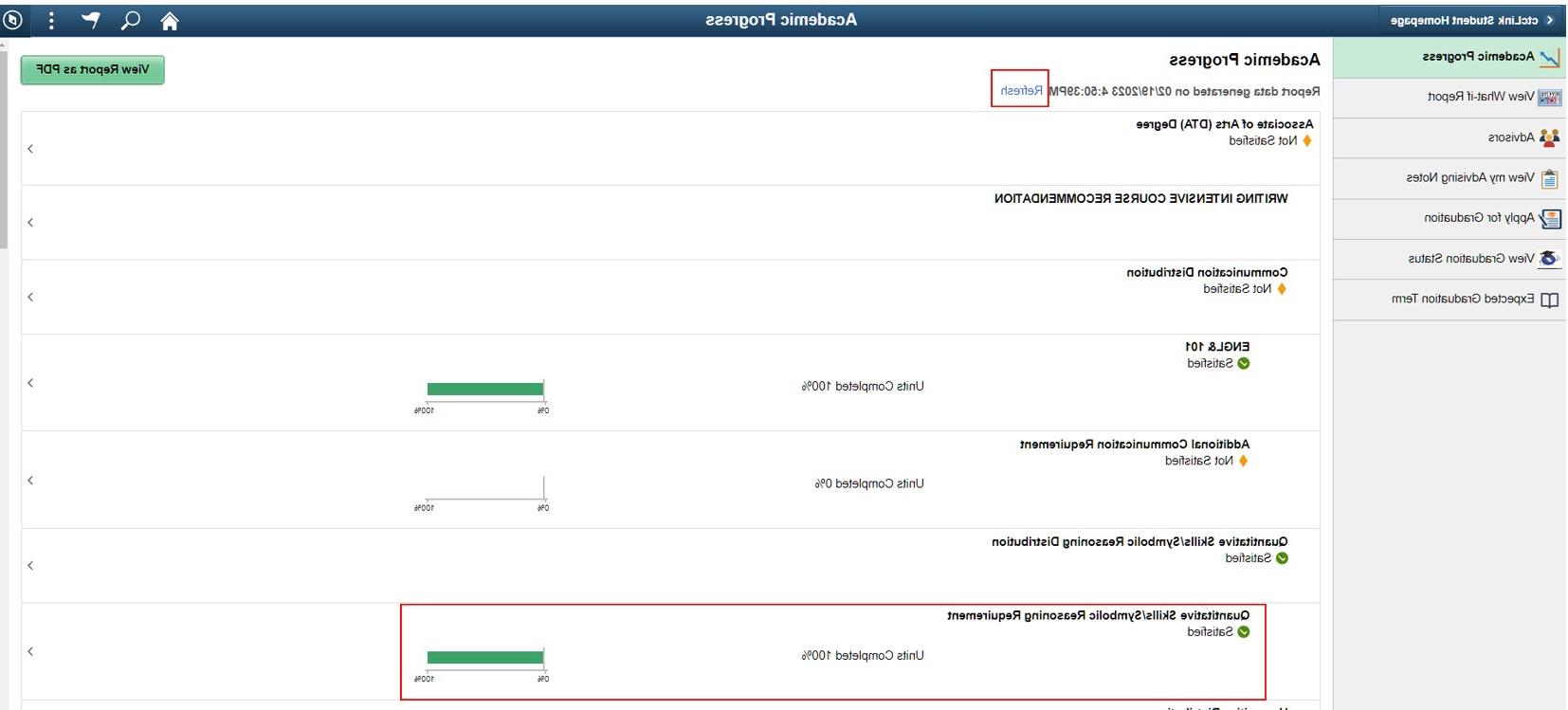Go to the Home icon
1568x710 pixels.
tap(170, 20)
